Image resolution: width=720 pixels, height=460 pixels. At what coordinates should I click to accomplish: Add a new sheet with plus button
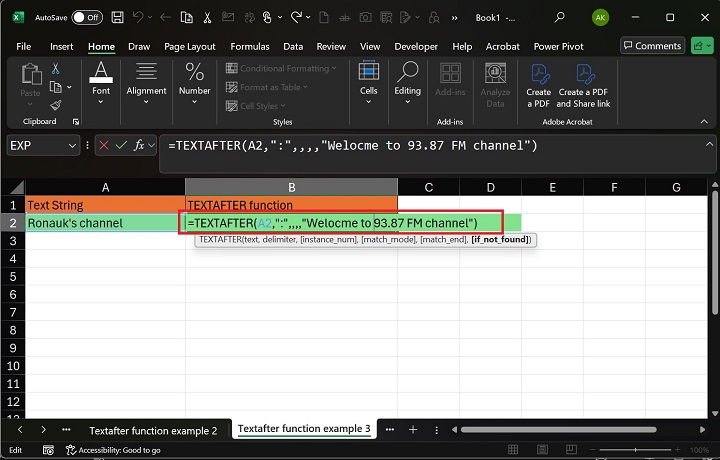click(x=412, y=430)
